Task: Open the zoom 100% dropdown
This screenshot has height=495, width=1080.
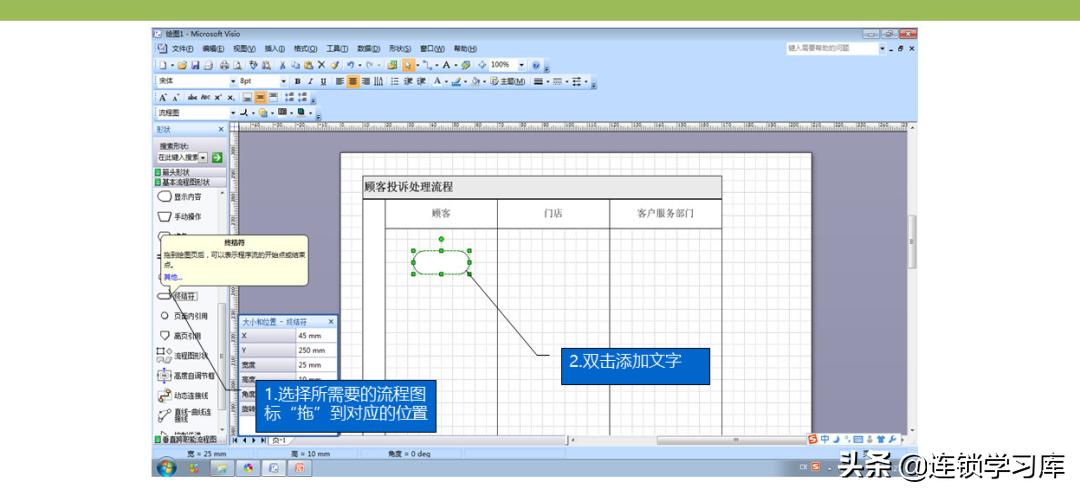Action: [x=521, y=65]
